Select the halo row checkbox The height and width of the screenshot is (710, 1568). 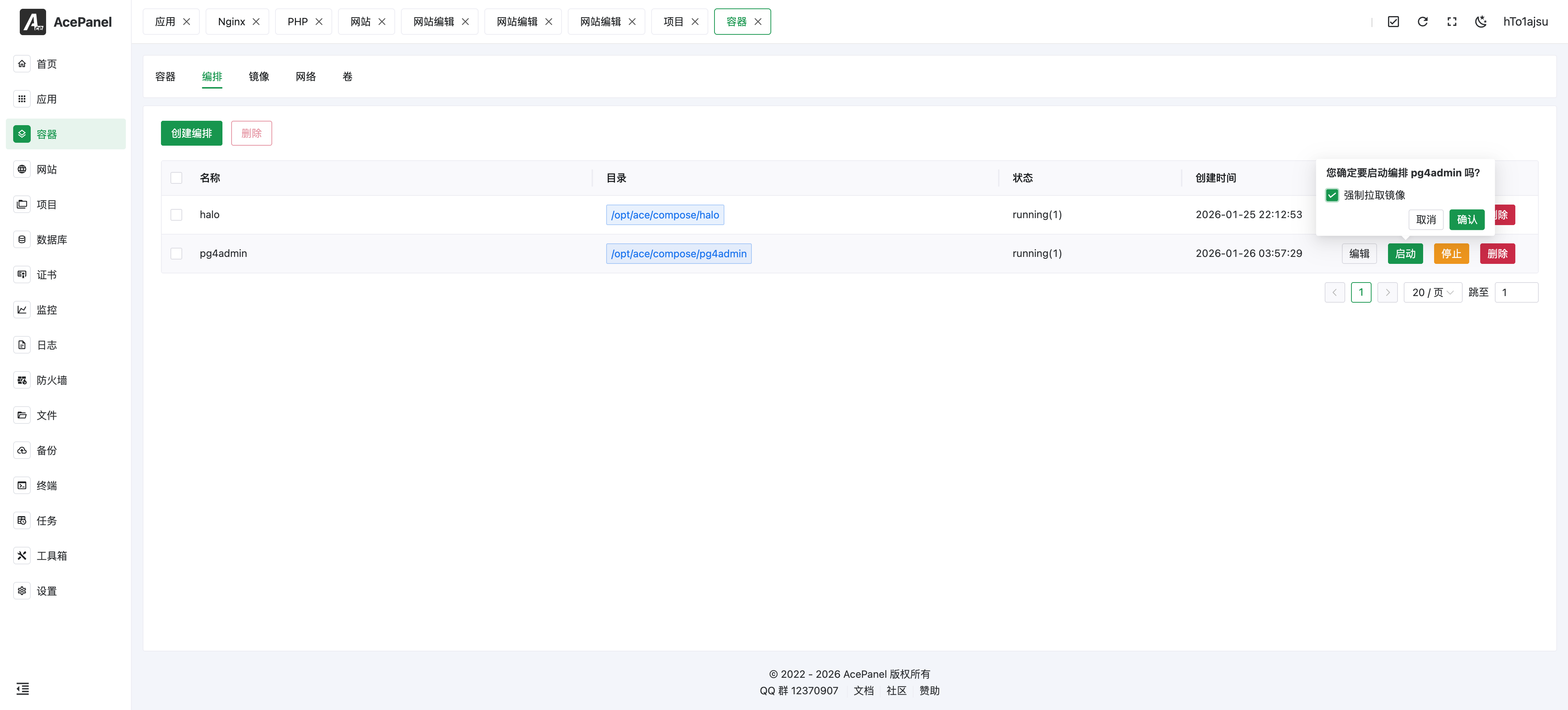177,214
